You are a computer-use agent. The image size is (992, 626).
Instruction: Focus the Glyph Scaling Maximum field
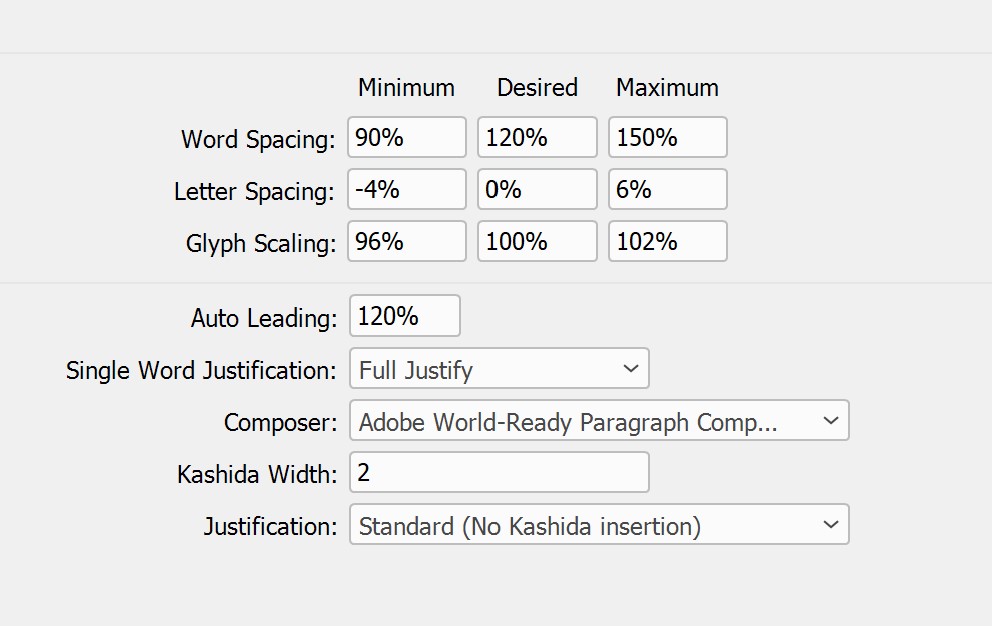tap(667, 242)
